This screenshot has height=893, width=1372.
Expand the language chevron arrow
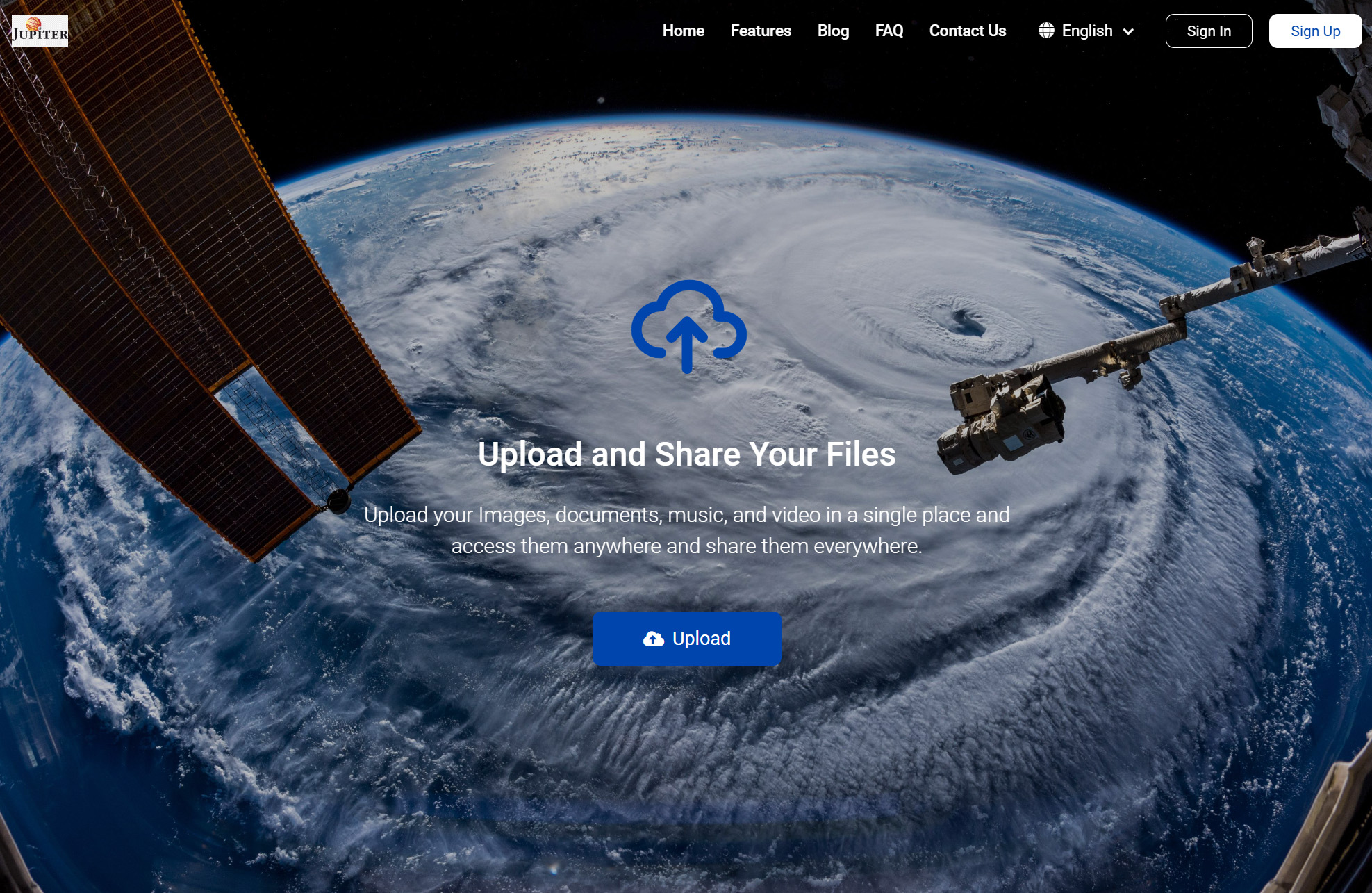click(x=1129, y=31)
